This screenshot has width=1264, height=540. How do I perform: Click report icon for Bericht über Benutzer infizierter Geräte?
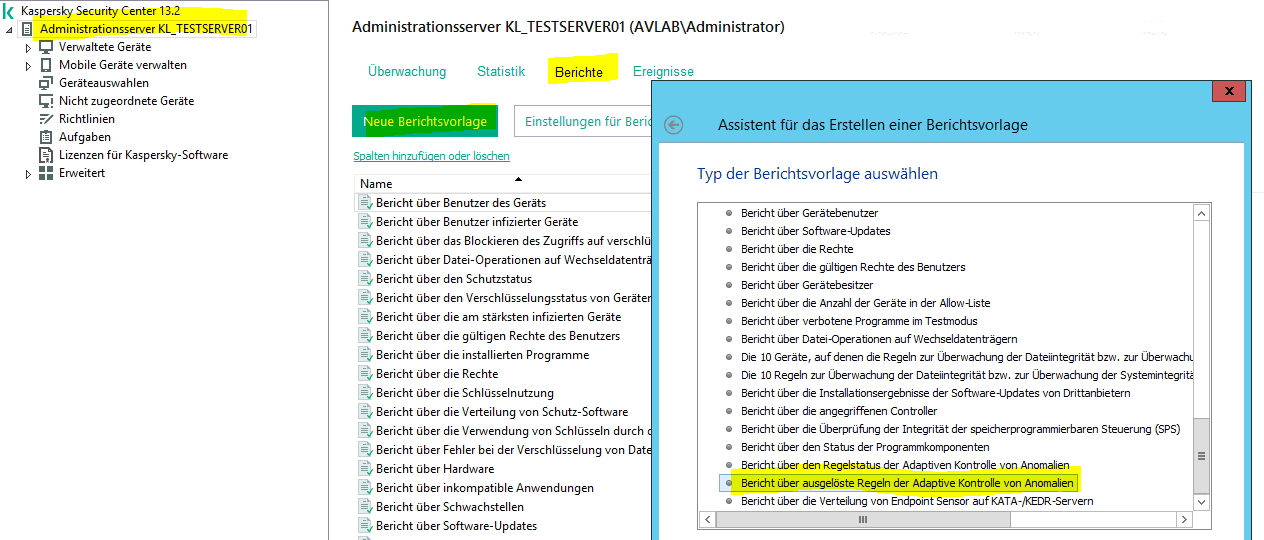[365, 222]
